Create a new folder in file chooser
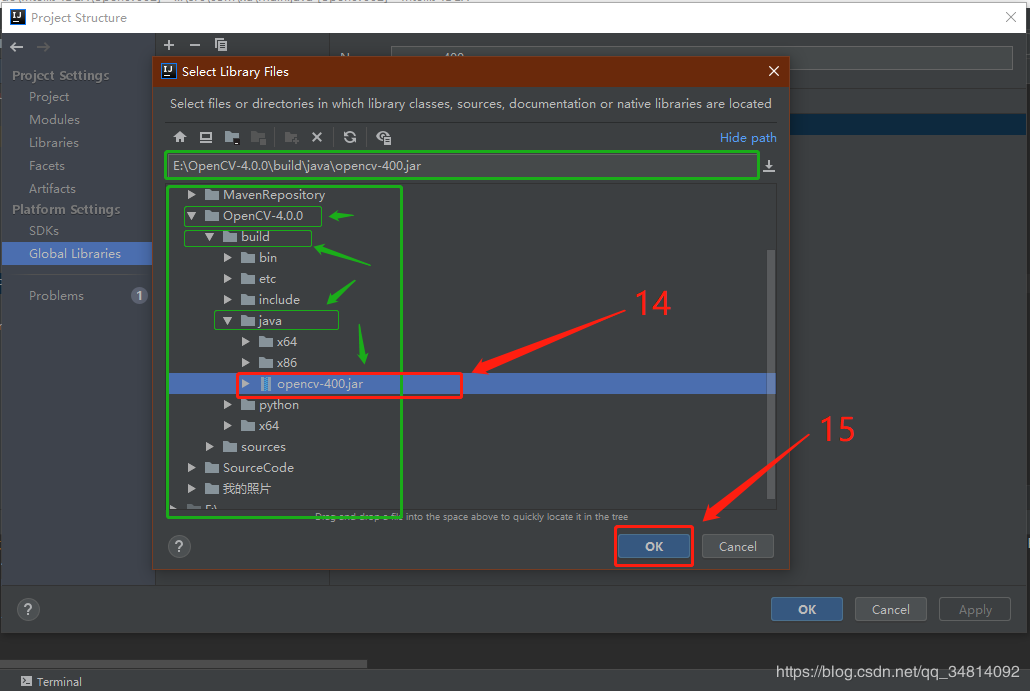 click(x=292, y=137)
